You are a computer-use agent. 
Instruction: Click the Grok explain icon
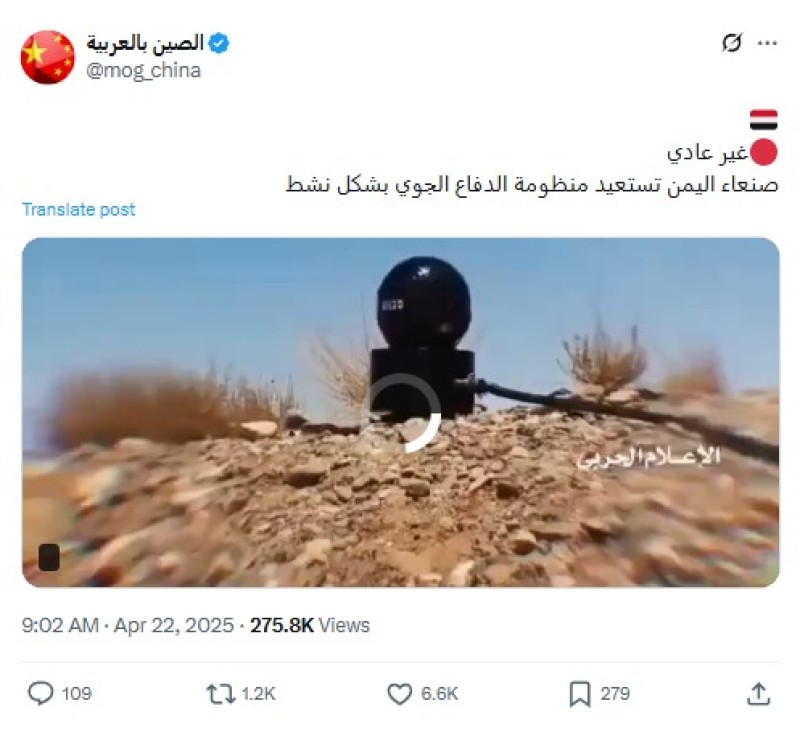pos(732,43)
